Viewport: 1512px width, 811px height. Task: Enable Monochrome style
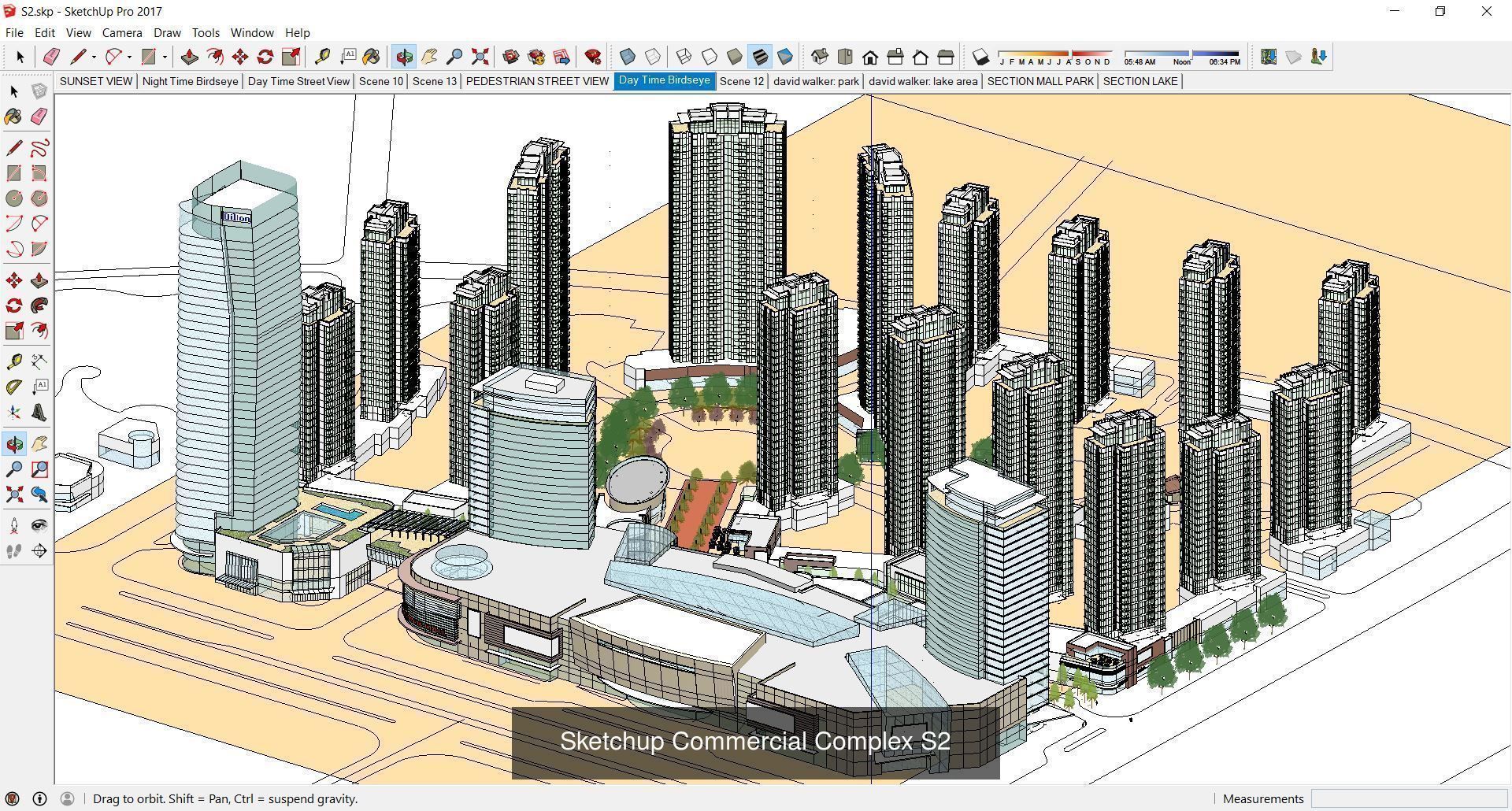click(x=785, y=57)
